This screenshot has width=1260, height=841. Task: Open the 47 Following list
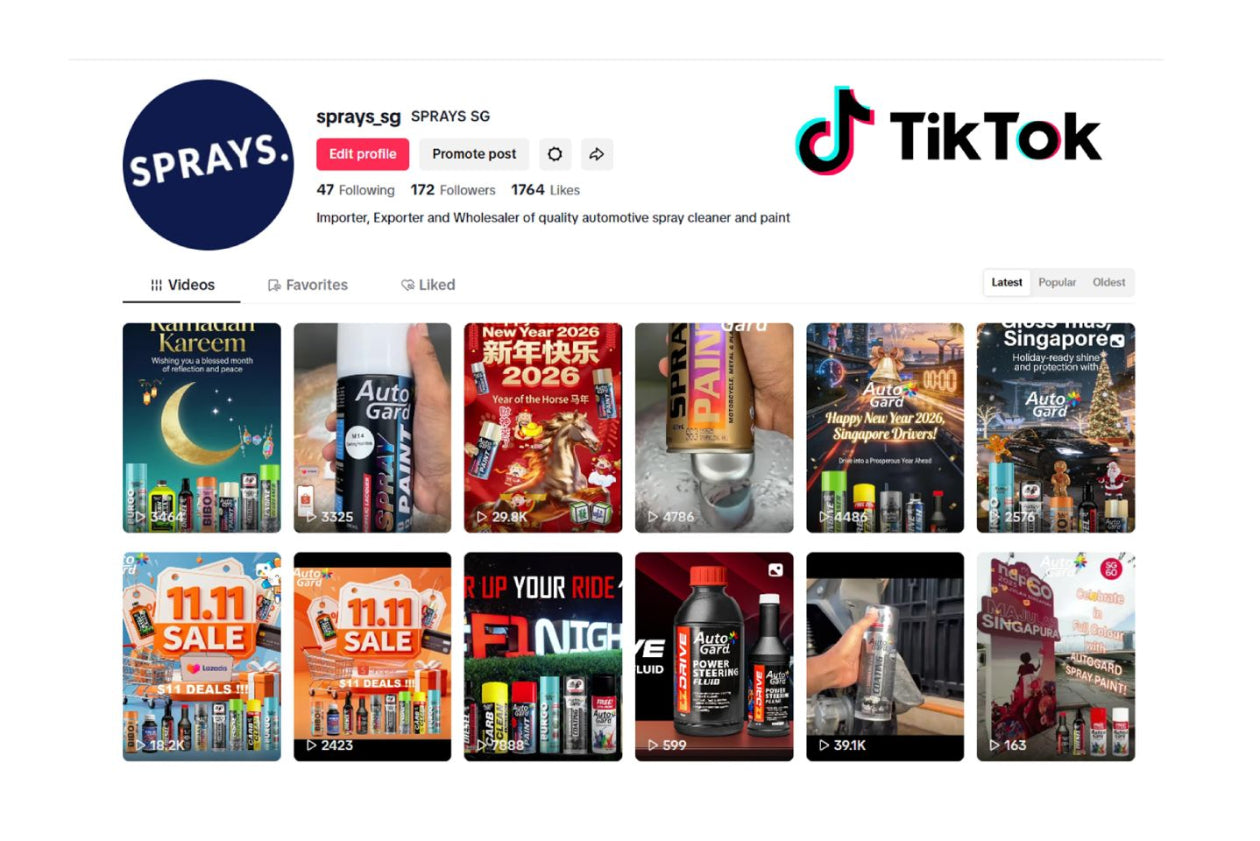355,190
